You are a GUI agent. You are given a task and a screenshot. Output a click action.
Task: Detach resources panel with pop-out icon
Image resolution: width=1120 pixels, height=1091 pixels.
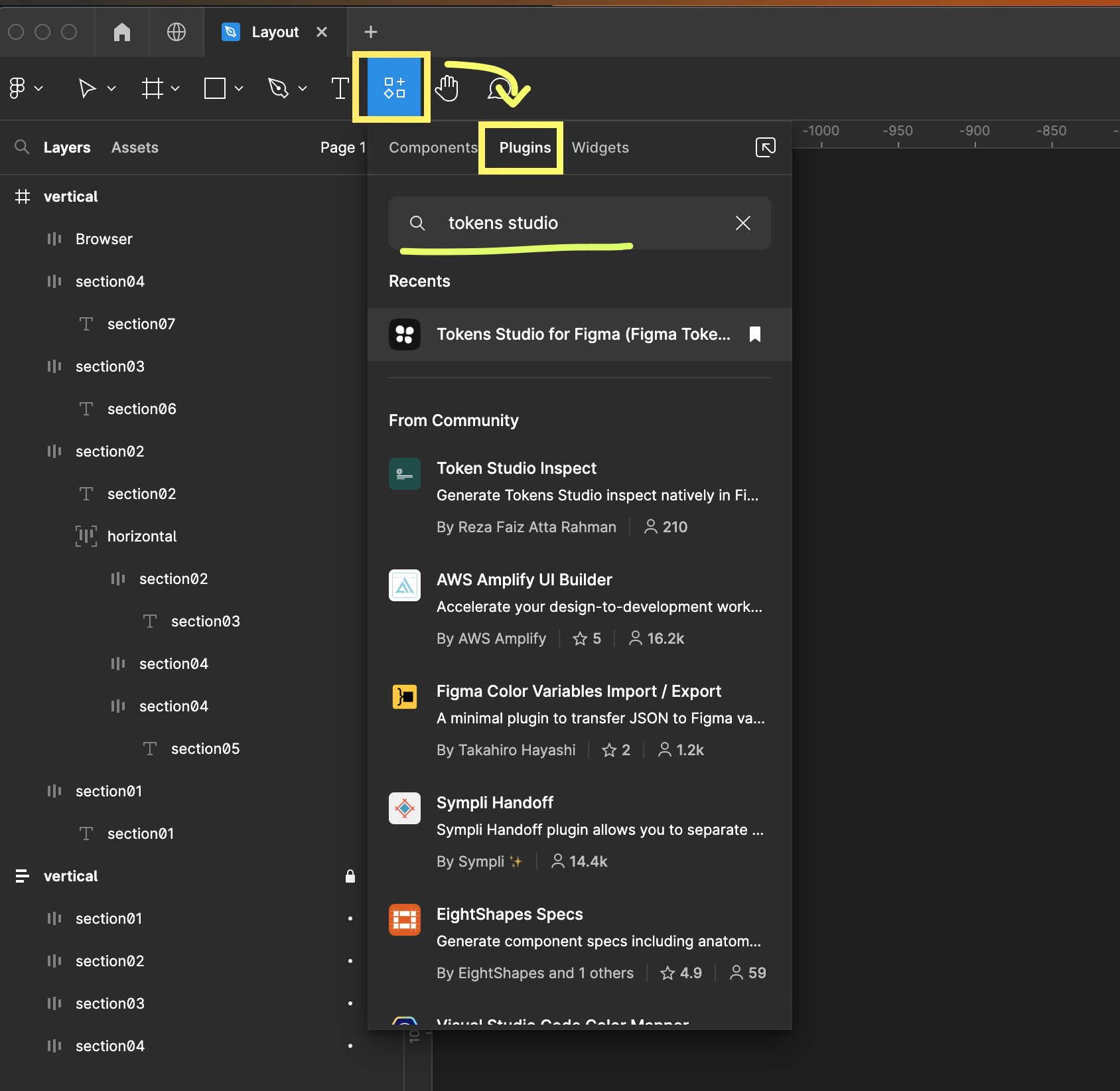766,147
